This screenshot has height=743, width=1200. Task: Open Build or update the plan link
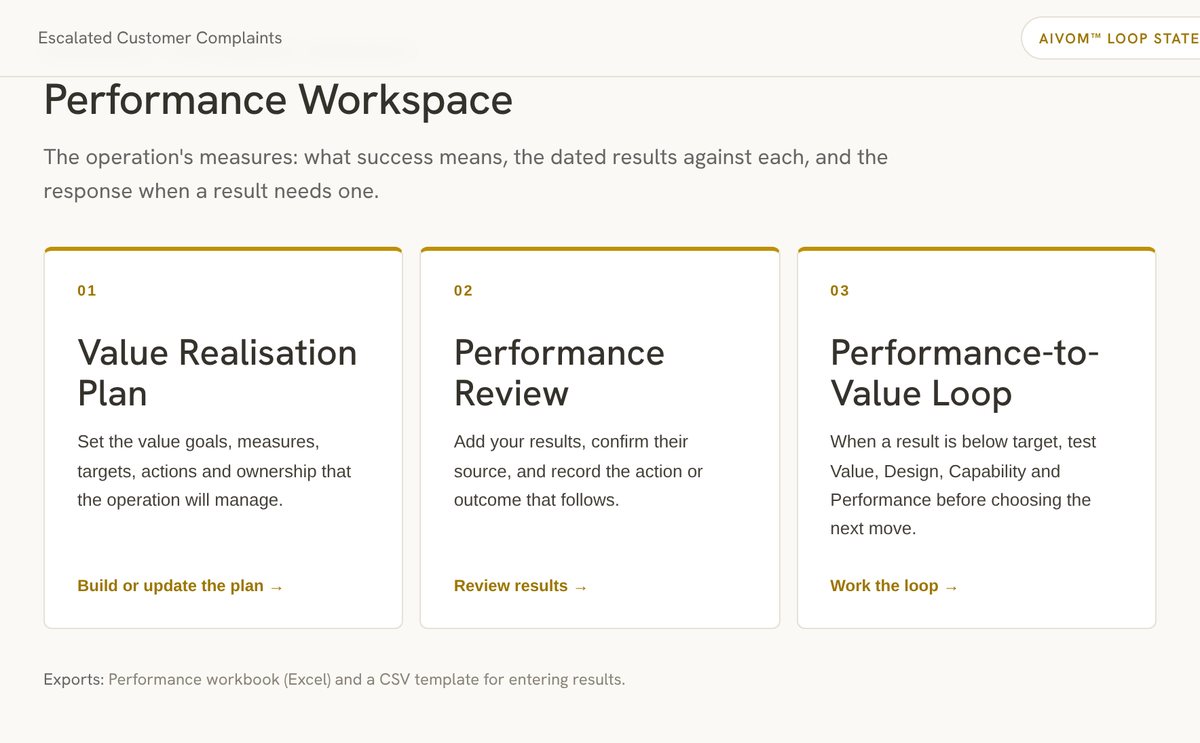[x=180, y=586]
